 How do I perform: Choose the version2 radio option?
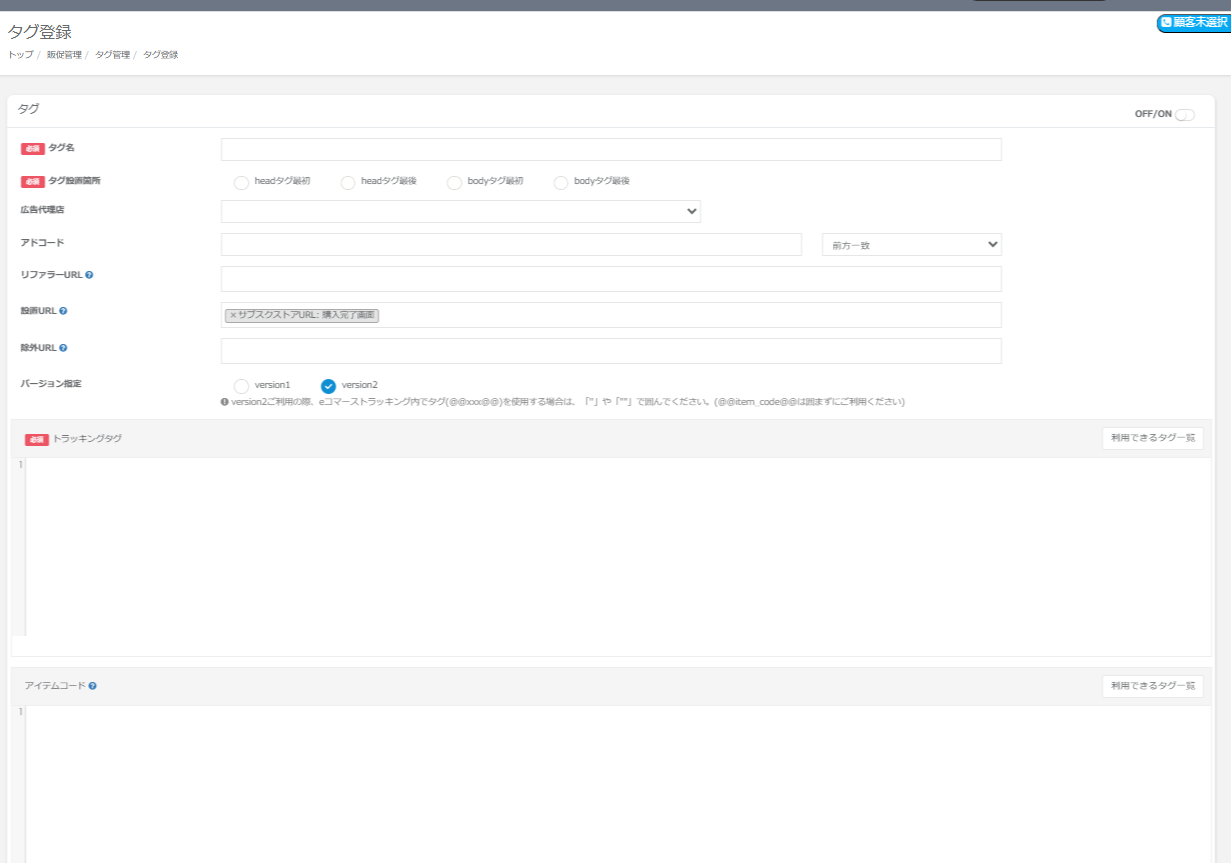point(328,386)
